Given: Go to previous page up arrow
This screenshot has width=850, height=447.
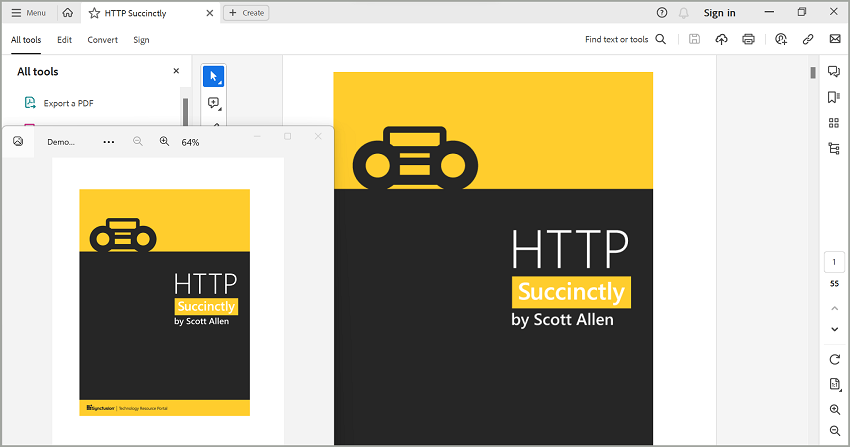Looking at the screenshot, I should pos(834,308).
